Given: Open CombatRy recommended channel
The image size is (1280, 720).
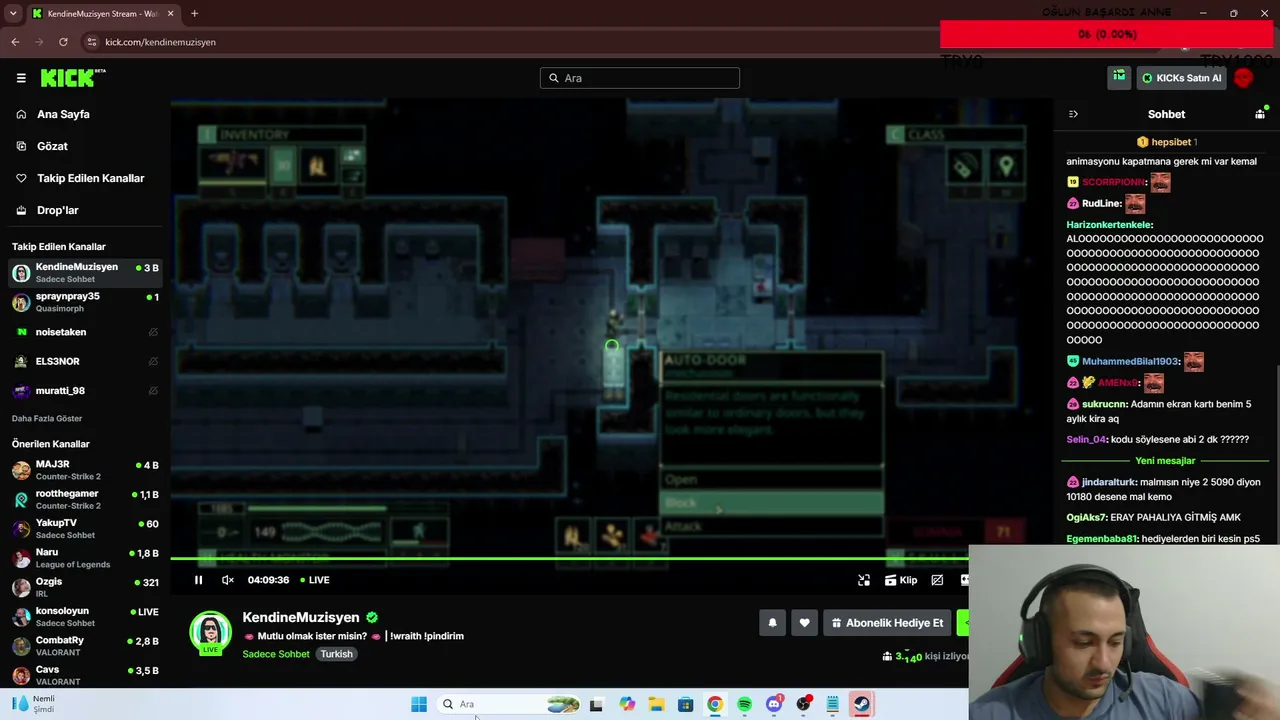Looking at the screenshot, I should click(85, 646).
